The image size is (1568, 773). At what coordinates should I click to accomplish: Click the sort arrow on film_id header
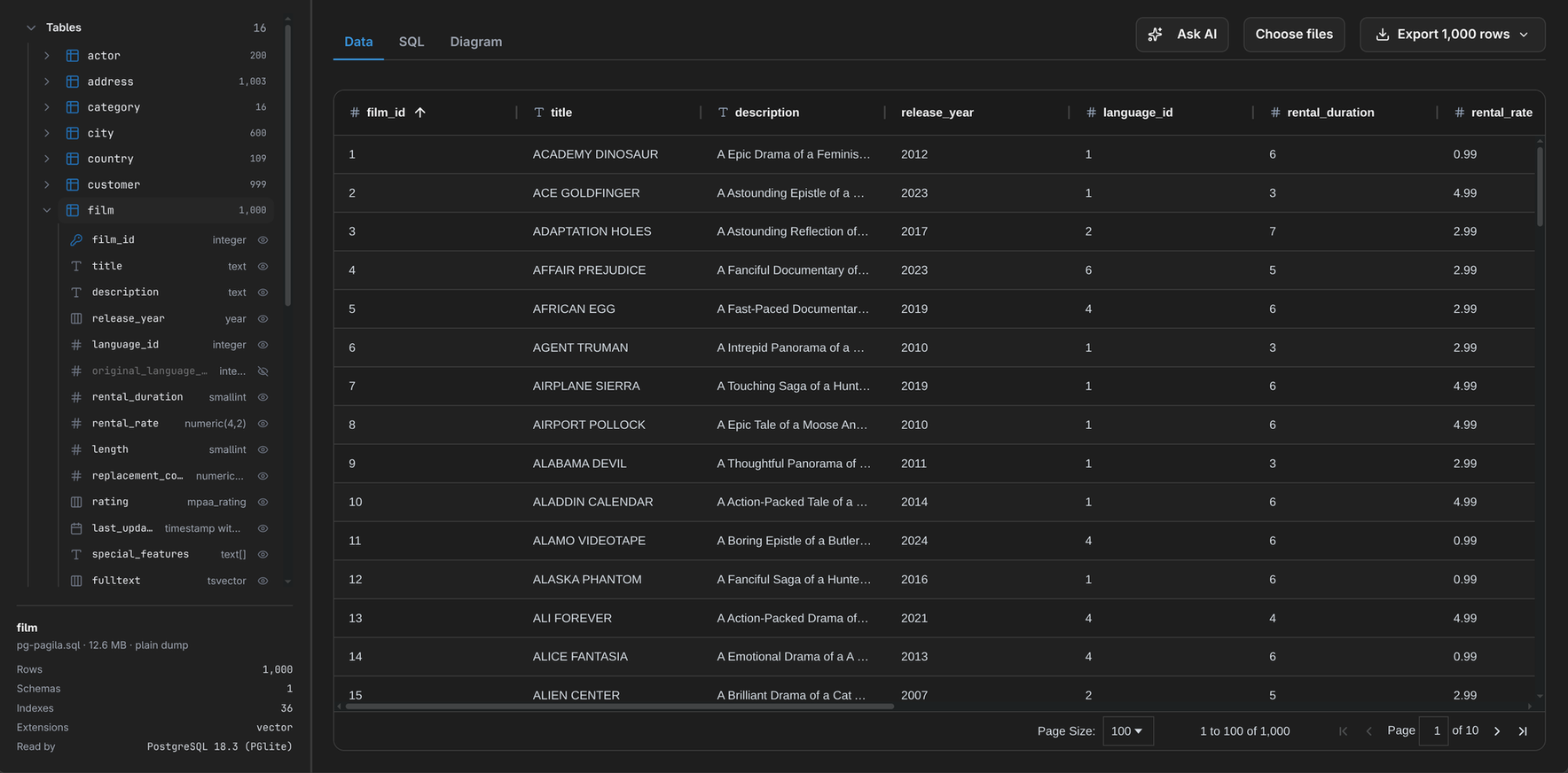coord(420,113)
